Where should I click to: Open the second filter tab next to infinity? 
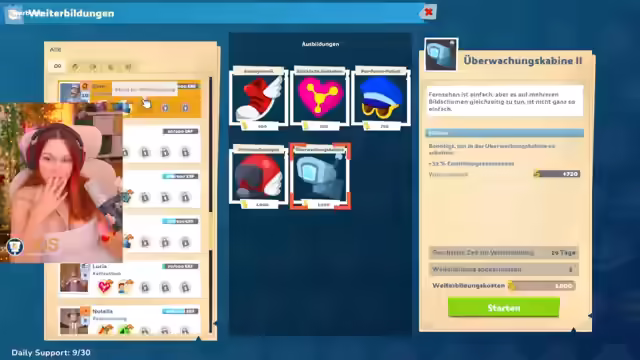[x=75, y=67]
